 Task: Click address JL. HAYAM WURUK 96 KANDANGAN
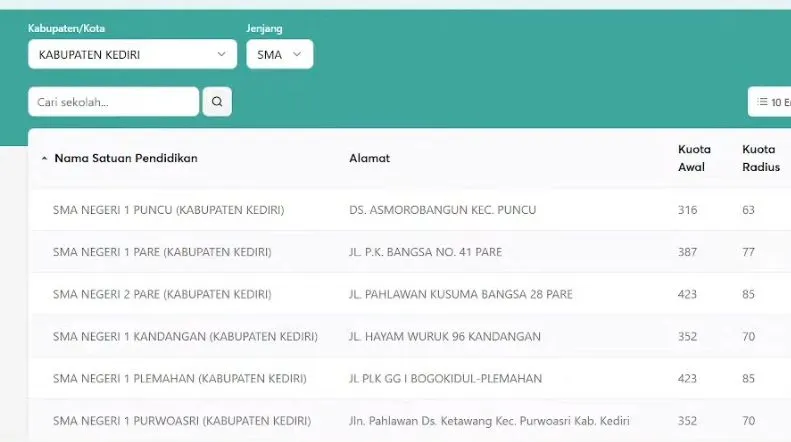[x=444, y=337]
